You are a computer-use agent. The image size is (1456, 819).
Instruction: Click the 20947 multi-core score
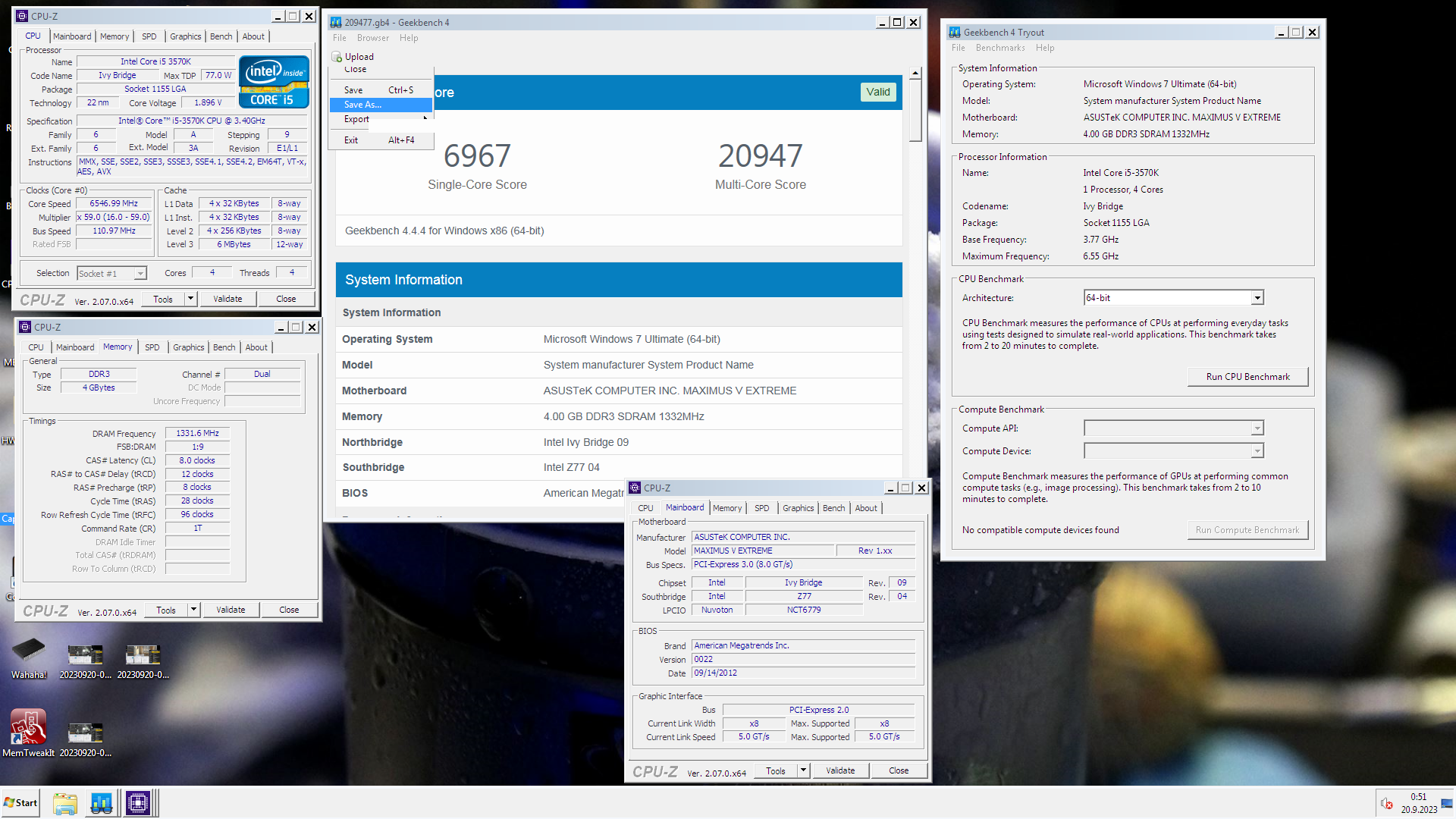tap(761, 156)
